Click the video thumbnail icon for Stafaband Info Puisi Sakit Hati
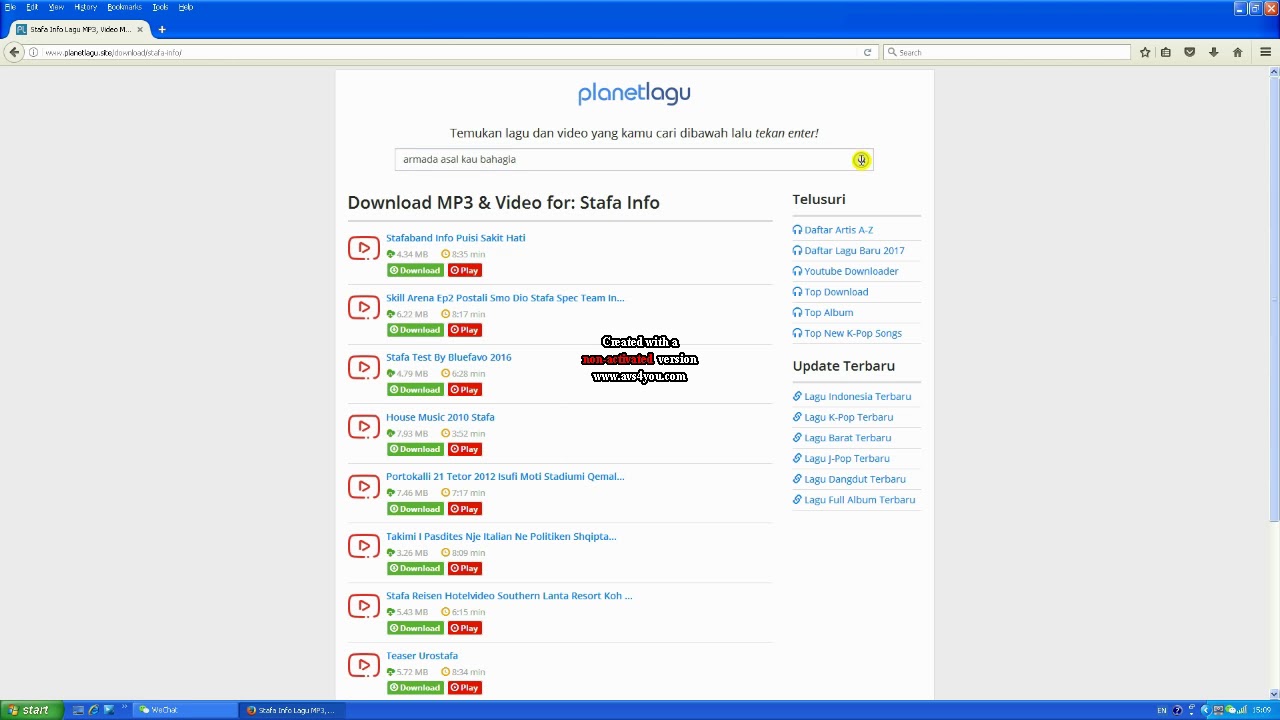 click(x=364, y=248)
